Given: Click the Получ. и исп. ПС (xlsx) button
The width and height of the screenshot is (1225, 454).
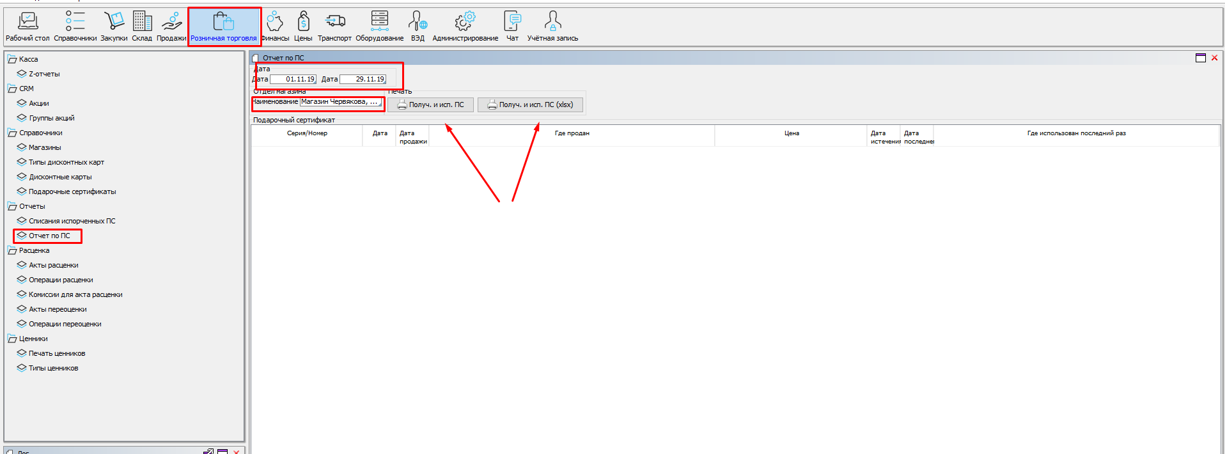Looking at the screenshot, I should pyautogui.click(x=530, y=105).
